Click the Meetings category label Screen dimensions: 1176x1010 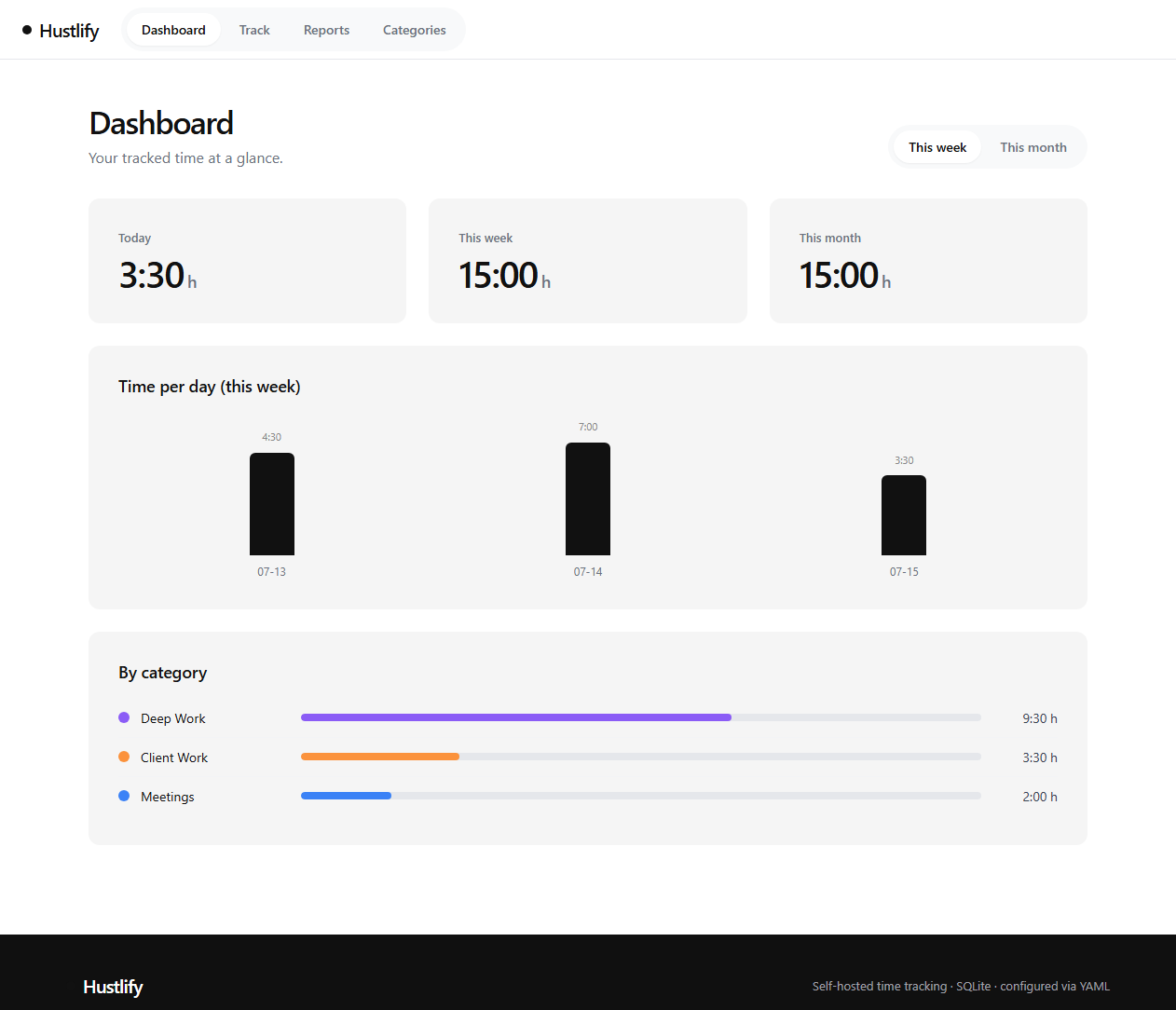(x=168, y=797)
